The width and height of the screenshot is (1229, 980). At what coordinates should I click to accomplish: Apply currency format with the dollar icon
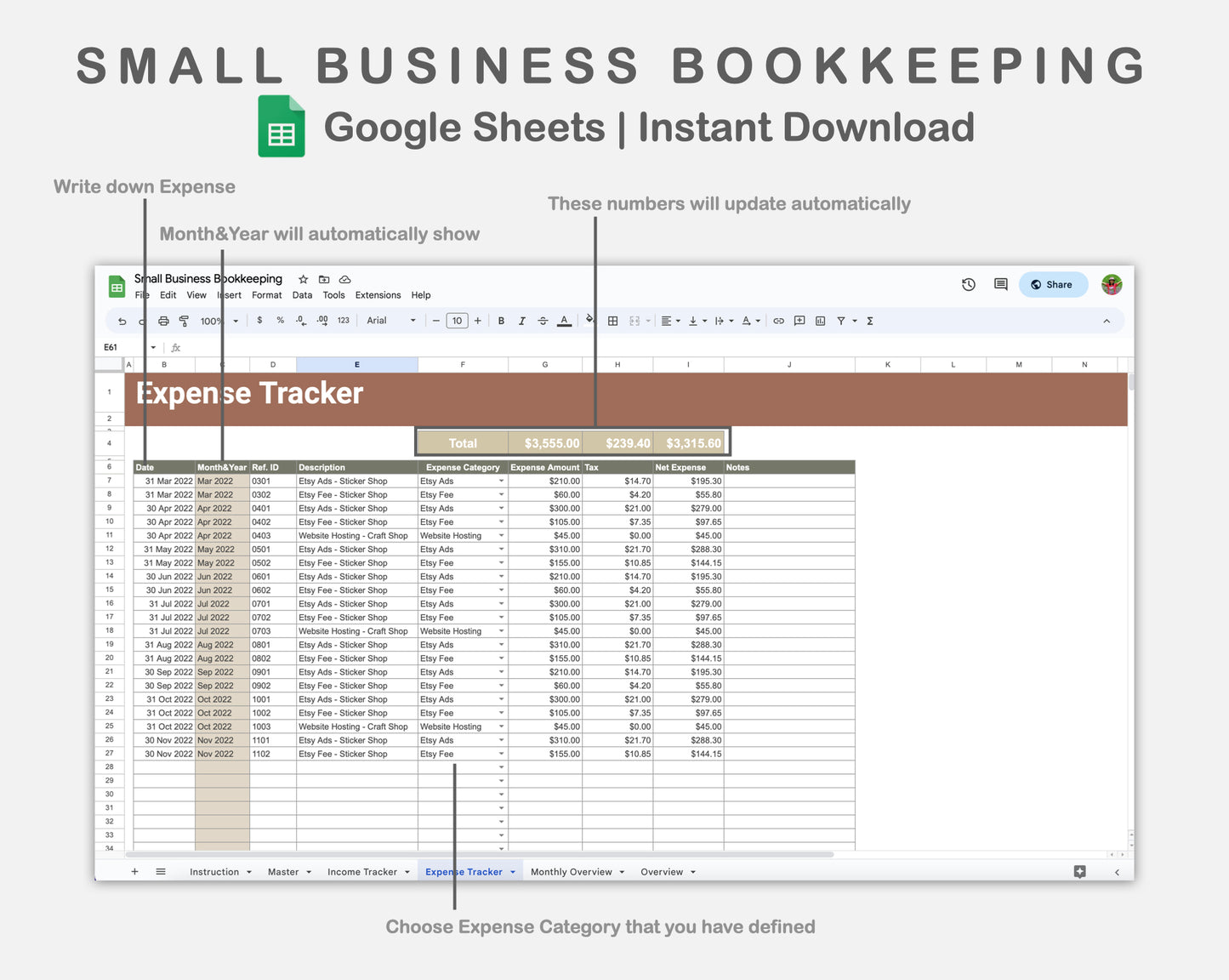(259, 321)
